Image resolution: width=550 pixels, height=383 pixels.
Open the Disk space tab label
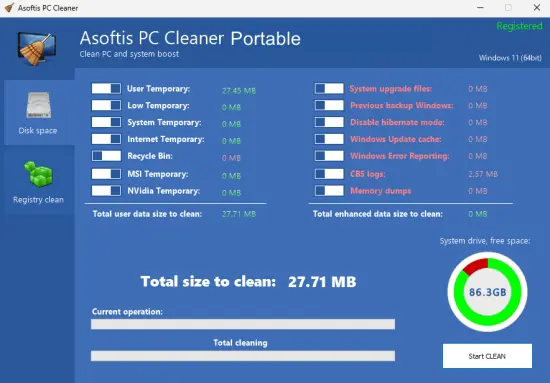(38, 131)
